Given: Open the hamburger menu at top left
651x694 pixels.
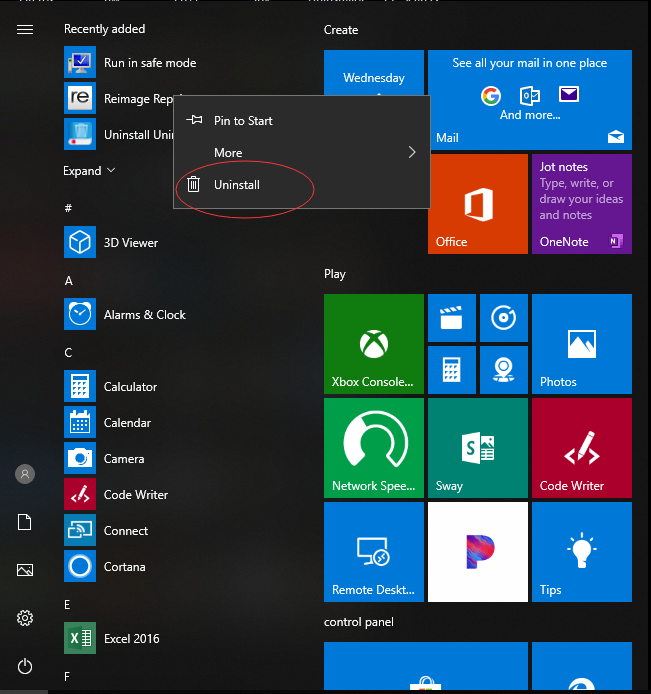Looking at the screenshot, I should tap(25, 29).
